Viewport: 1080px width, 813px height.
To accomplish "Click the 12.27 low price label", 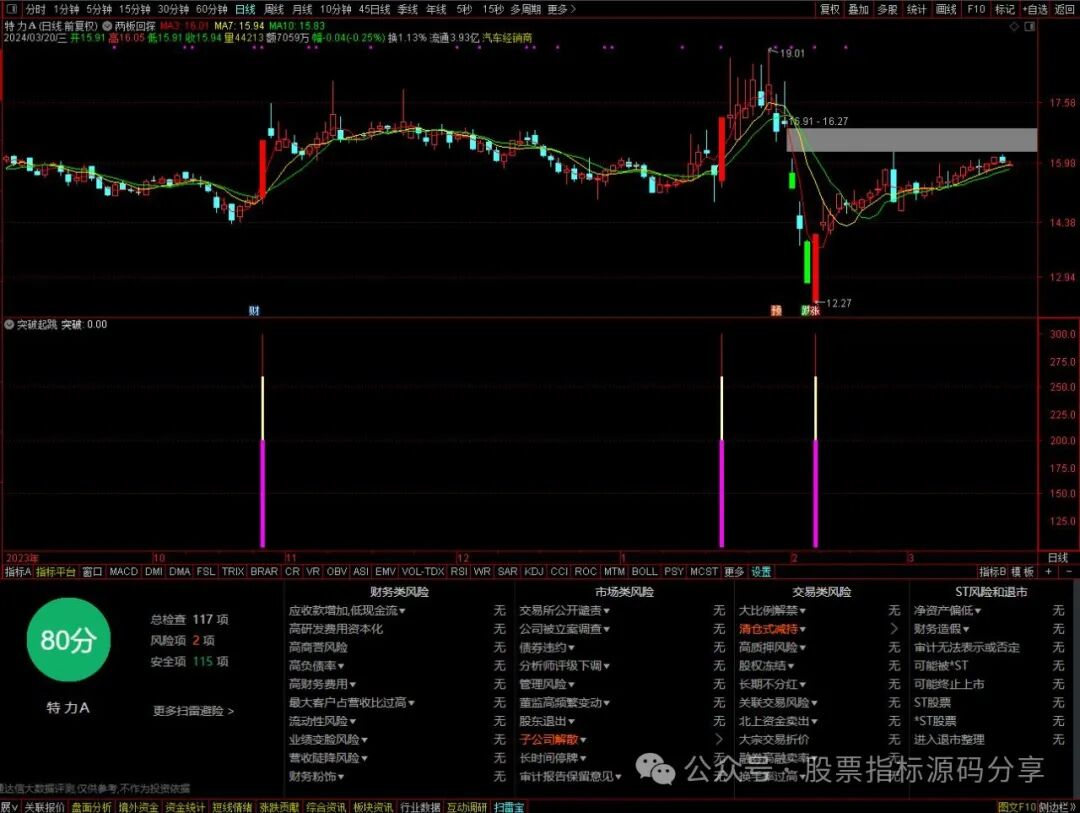I will pyautogui.click(x=838, y=303).
